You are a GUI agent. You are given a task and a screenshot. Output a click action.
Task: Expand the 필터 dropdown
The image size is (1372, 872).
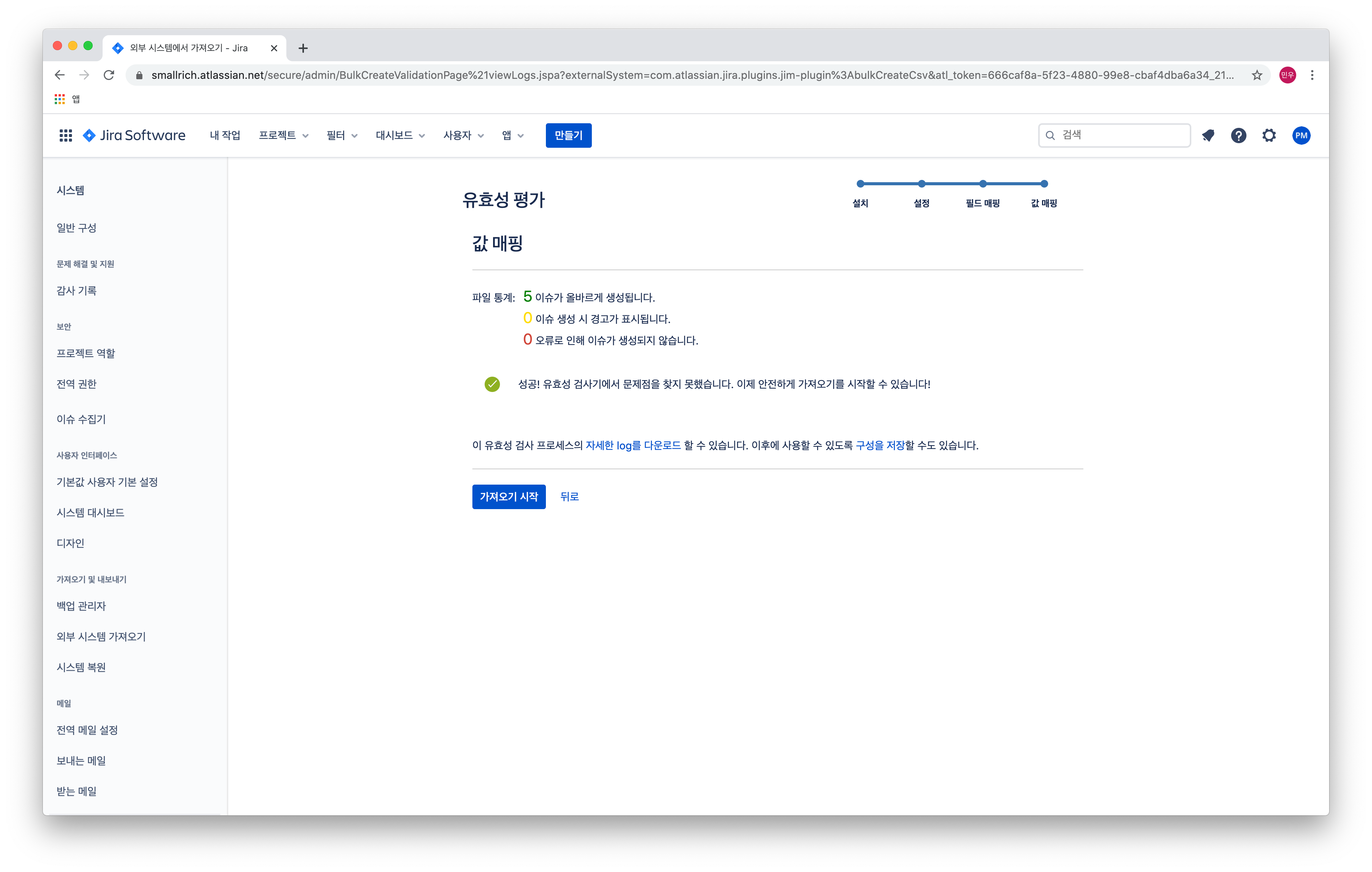pos(341,136)
